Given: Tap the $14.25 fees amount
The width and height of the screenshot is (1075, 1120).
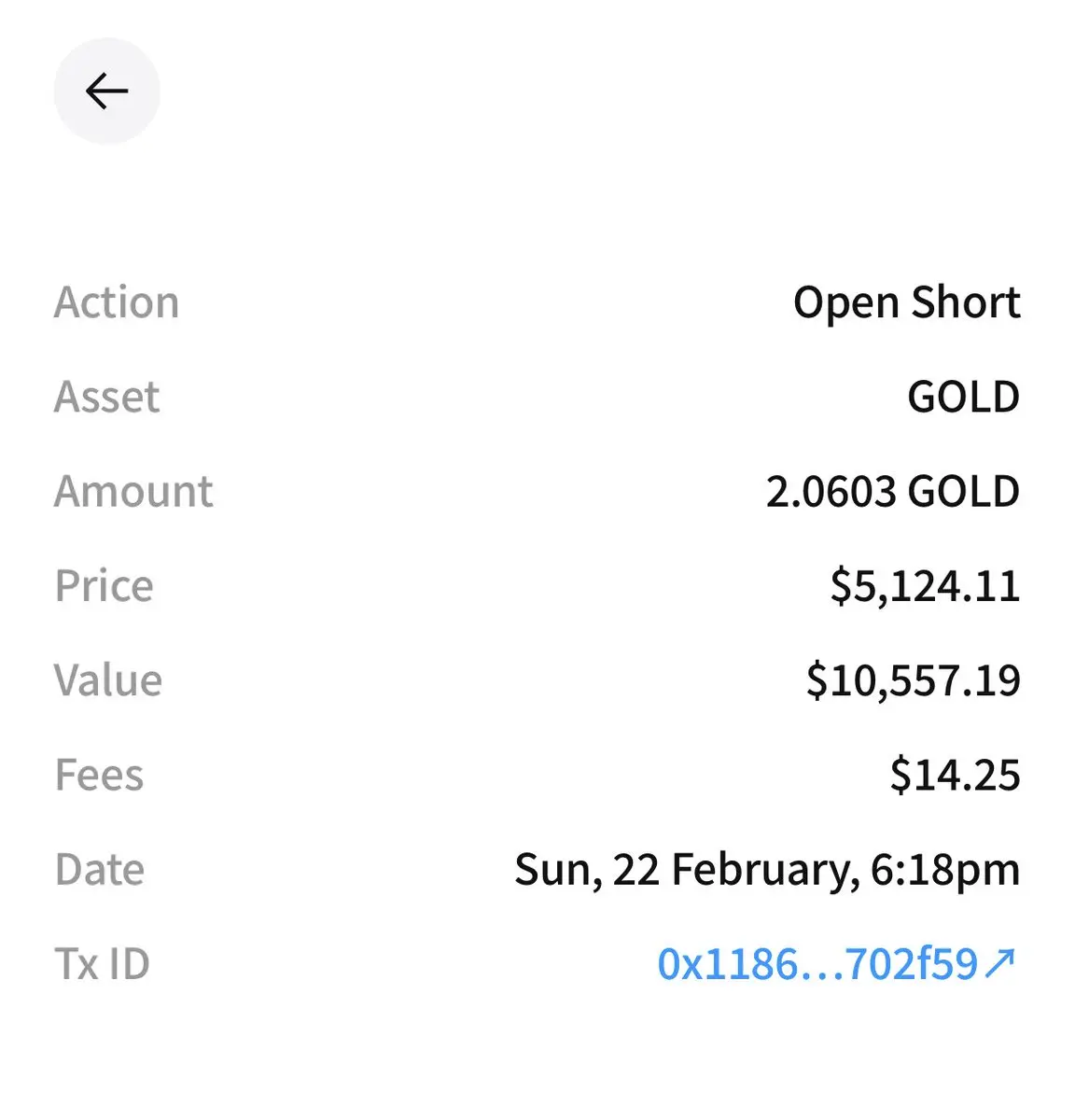Looking at the screenshot, I should (955, 775).
